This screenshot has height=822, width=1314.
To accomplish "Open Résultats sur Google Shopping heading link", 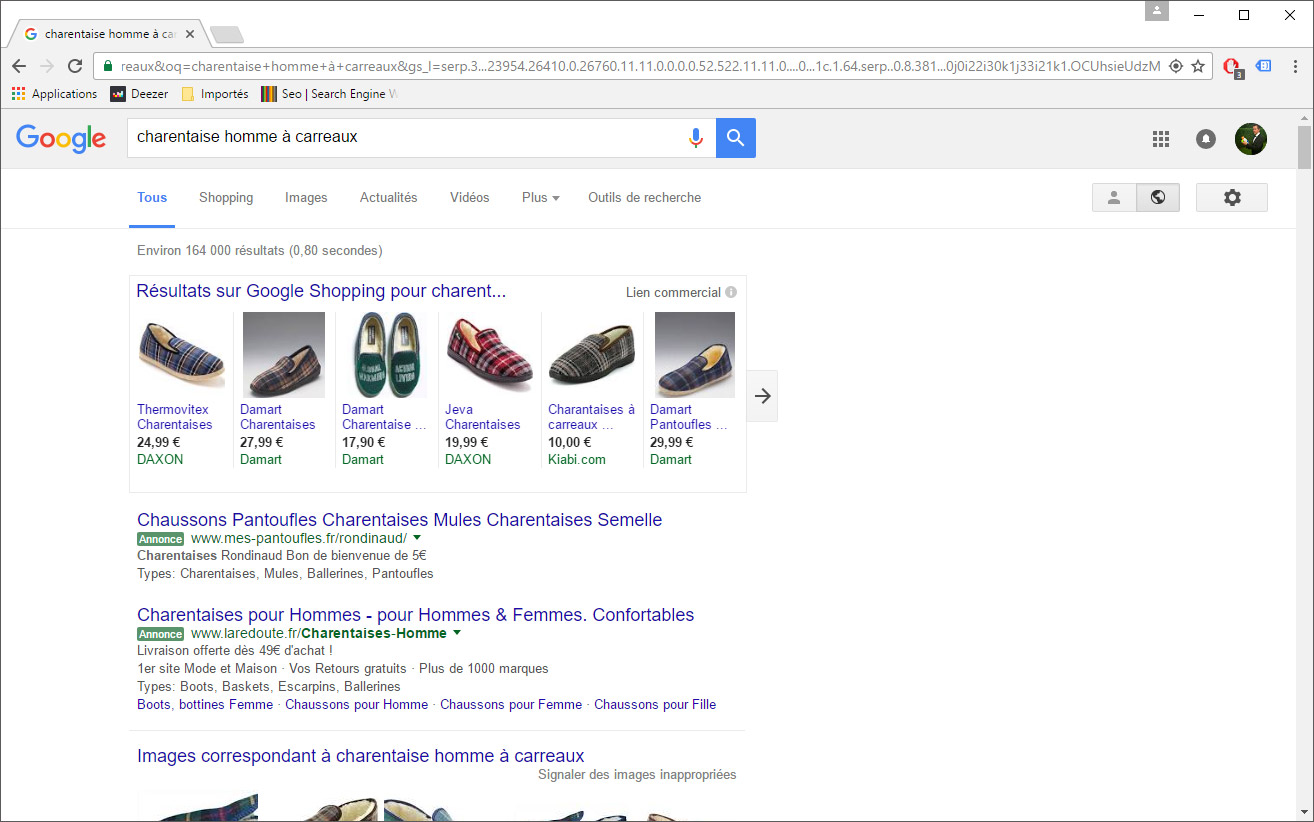I will coord(321,292).
